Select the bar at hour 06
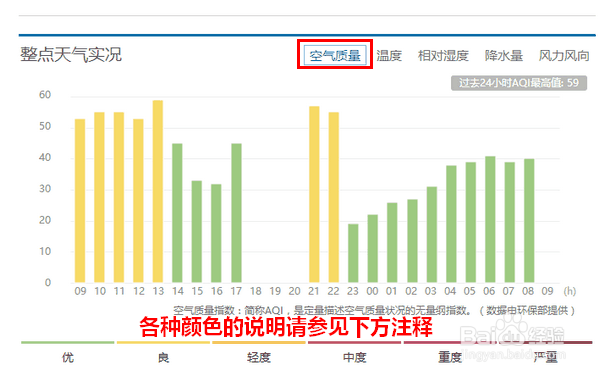Viewport: 600px width, 376px height. click(x=490, y=219)
